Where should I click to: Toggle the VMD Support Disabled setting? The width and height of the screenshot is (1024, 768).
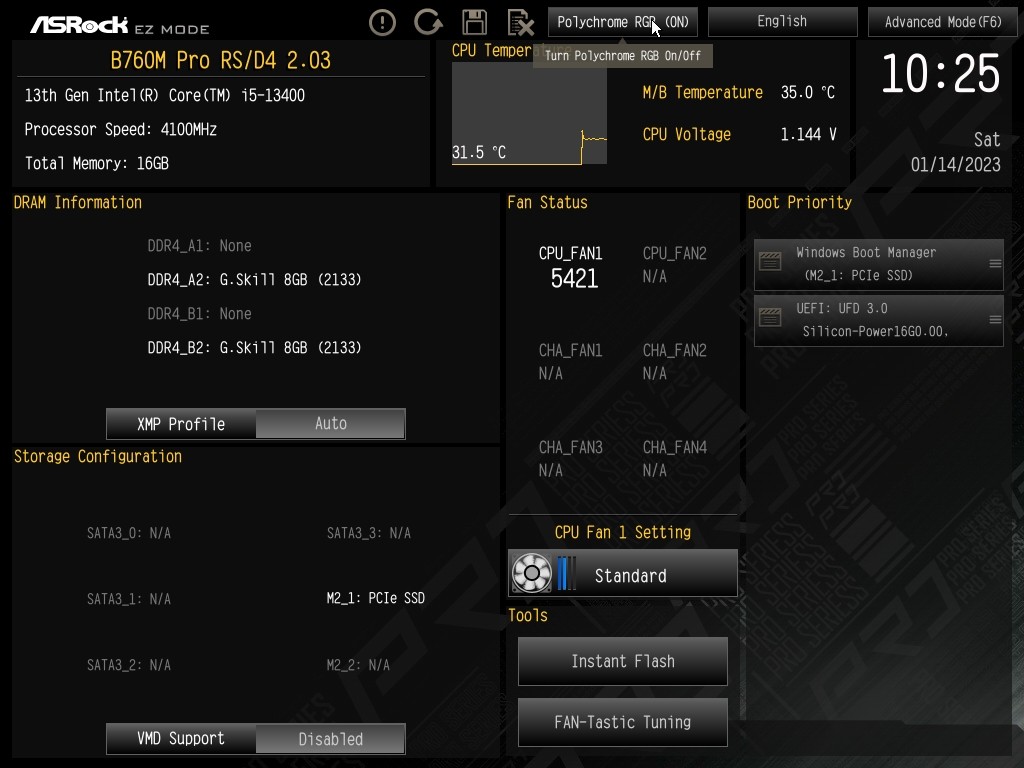330,739
